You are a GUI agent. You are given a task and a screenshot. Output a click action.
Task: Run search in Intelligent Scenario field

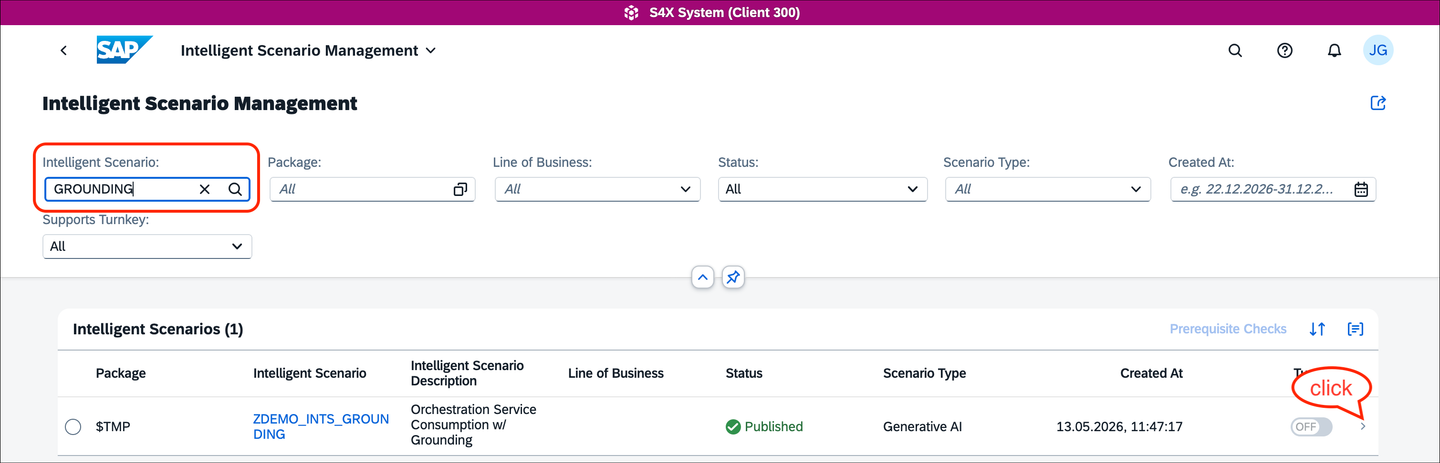tap(234, 189)
